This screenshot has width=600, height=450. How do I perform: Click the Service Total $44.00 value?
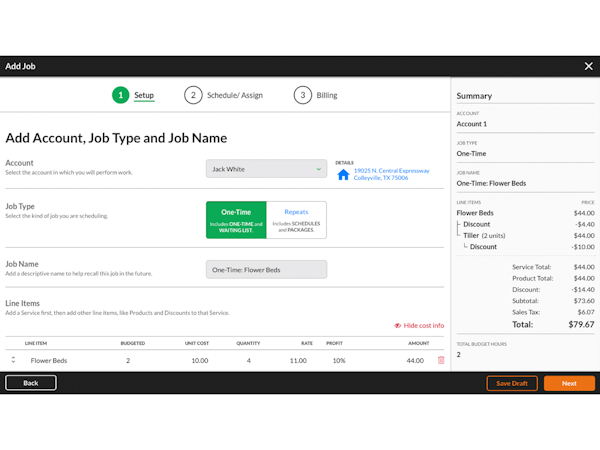coord(584,267)
